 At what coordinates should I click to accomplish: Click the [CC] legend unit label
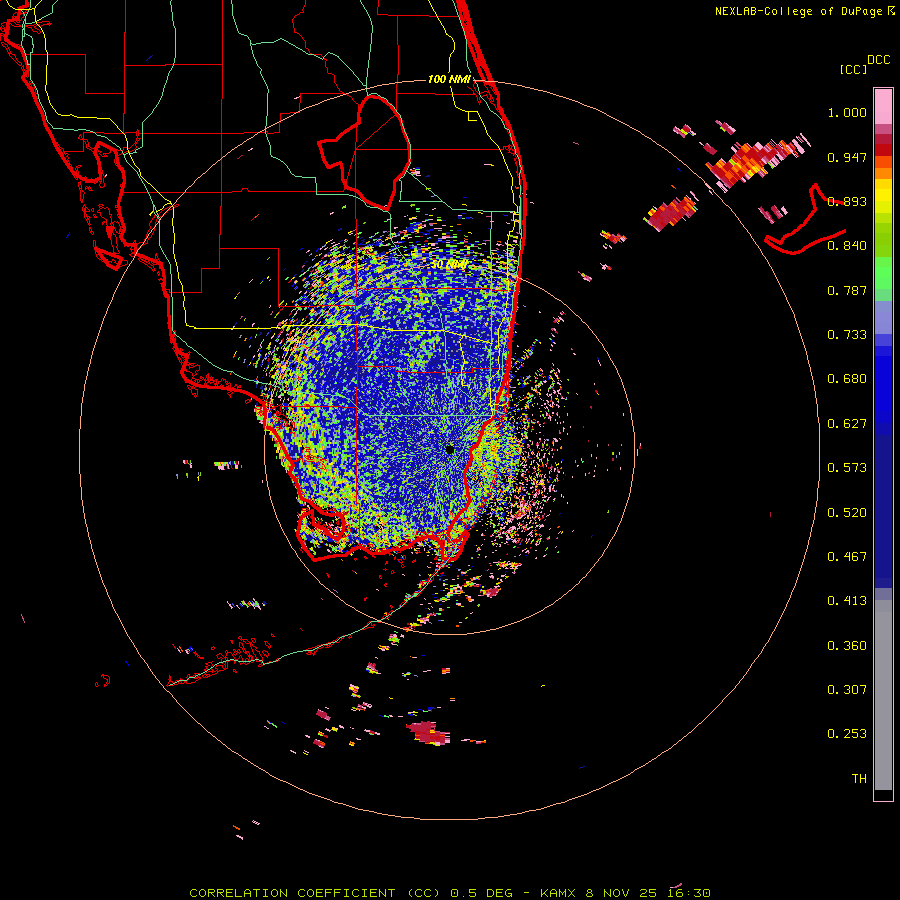pos(854,69)
